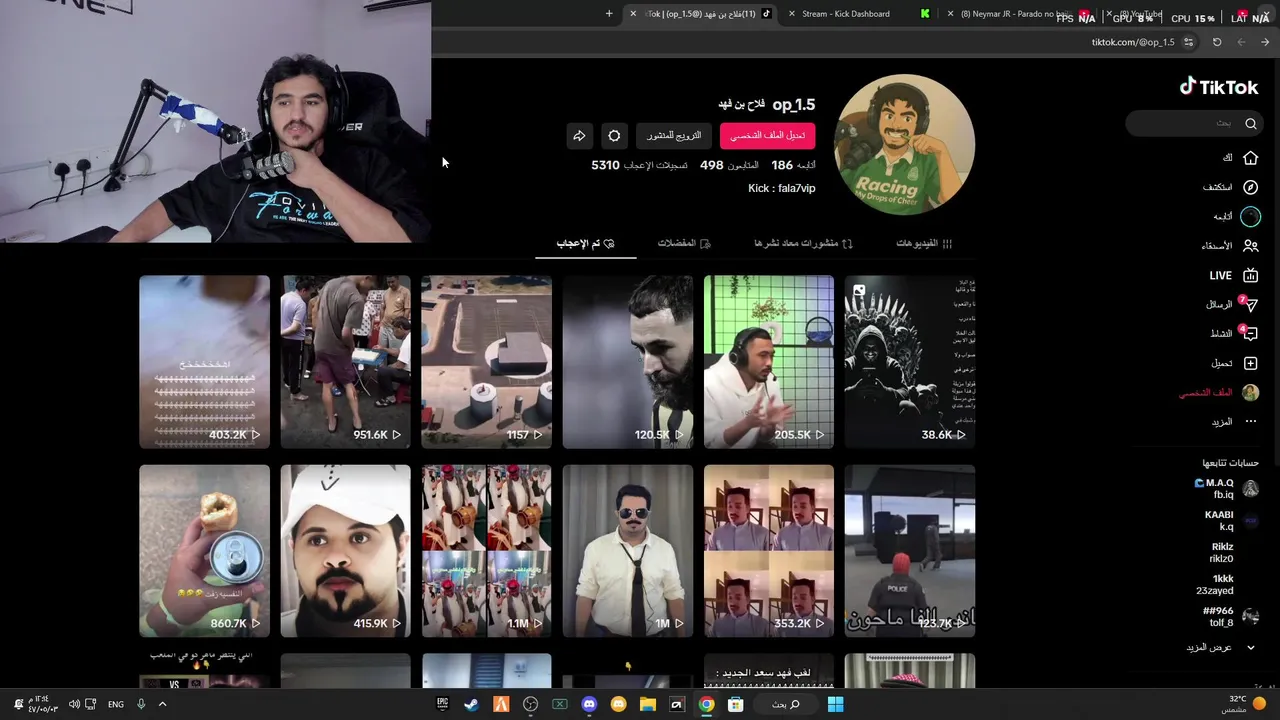Screen dimensions: 1280x720
Task: Open the 498 followers count
Action: pos(729,165)
